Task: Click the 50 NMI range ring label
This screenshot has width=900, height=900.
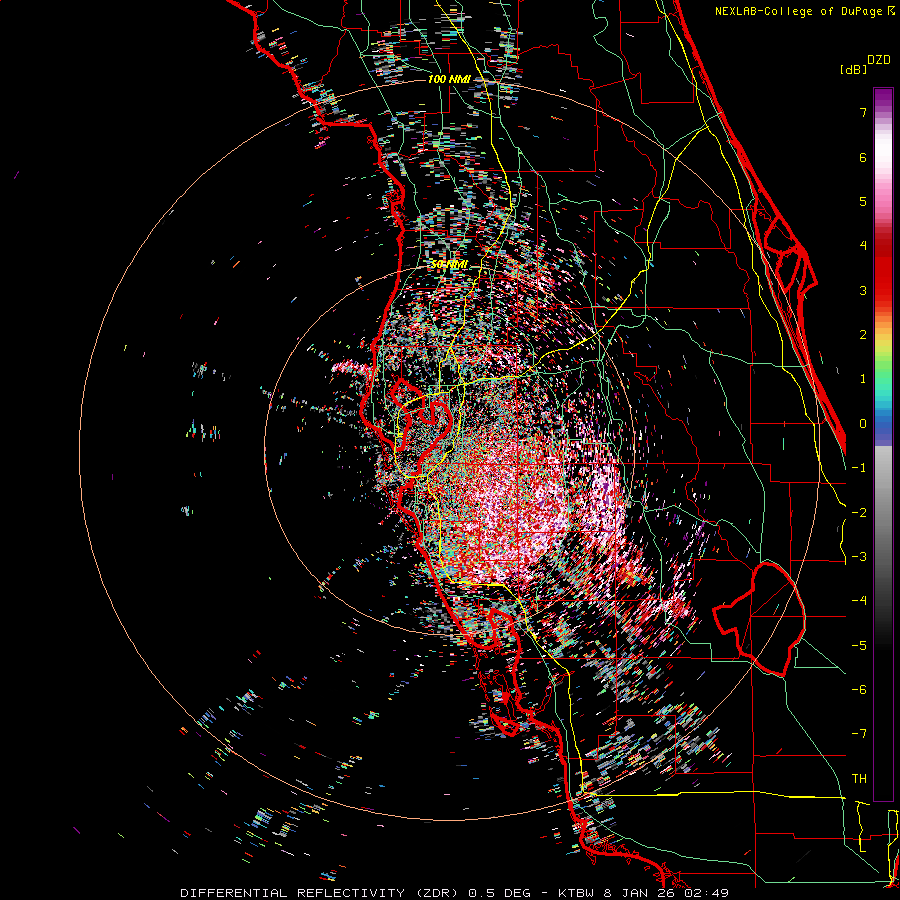Action: 449,265
